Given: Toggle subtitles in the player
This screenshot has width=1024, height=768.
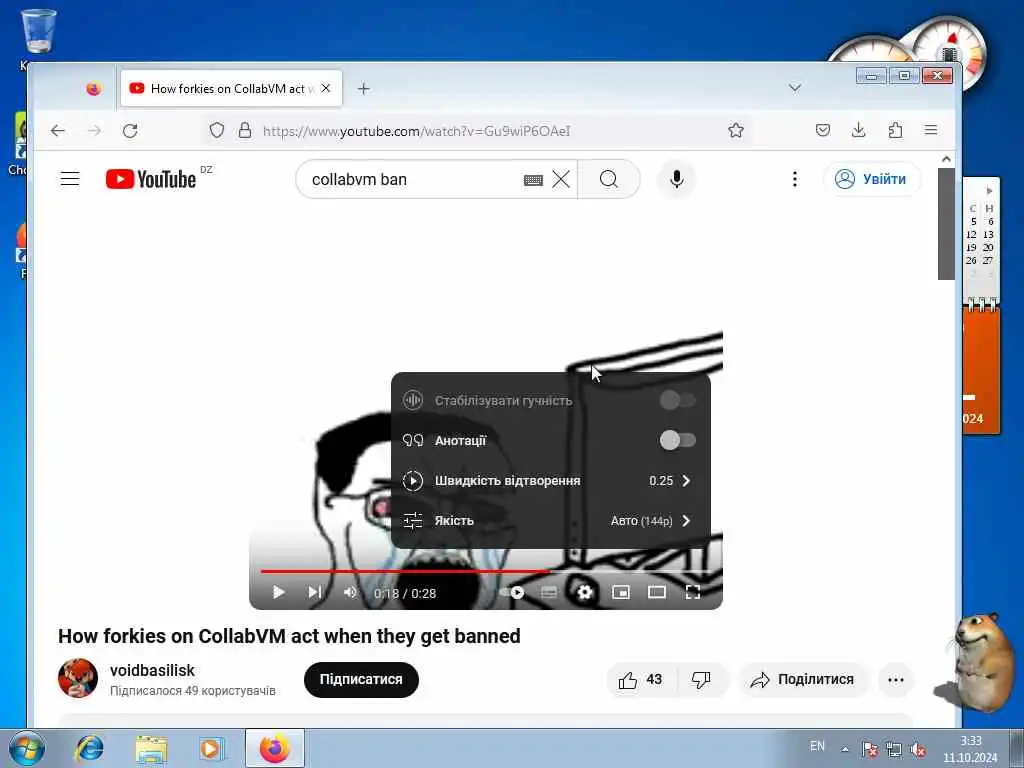Looking at the screenshot, I should 549,593.
